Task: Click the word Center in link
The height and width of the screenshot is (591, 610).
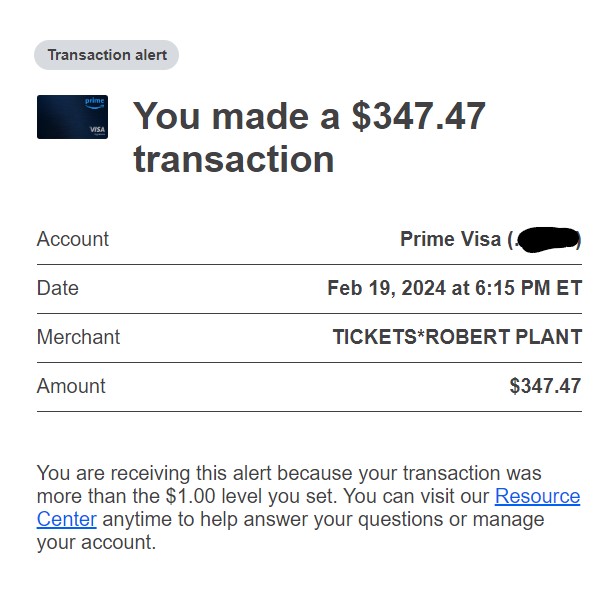Action: pyautogui.click(x=67, y=519)
